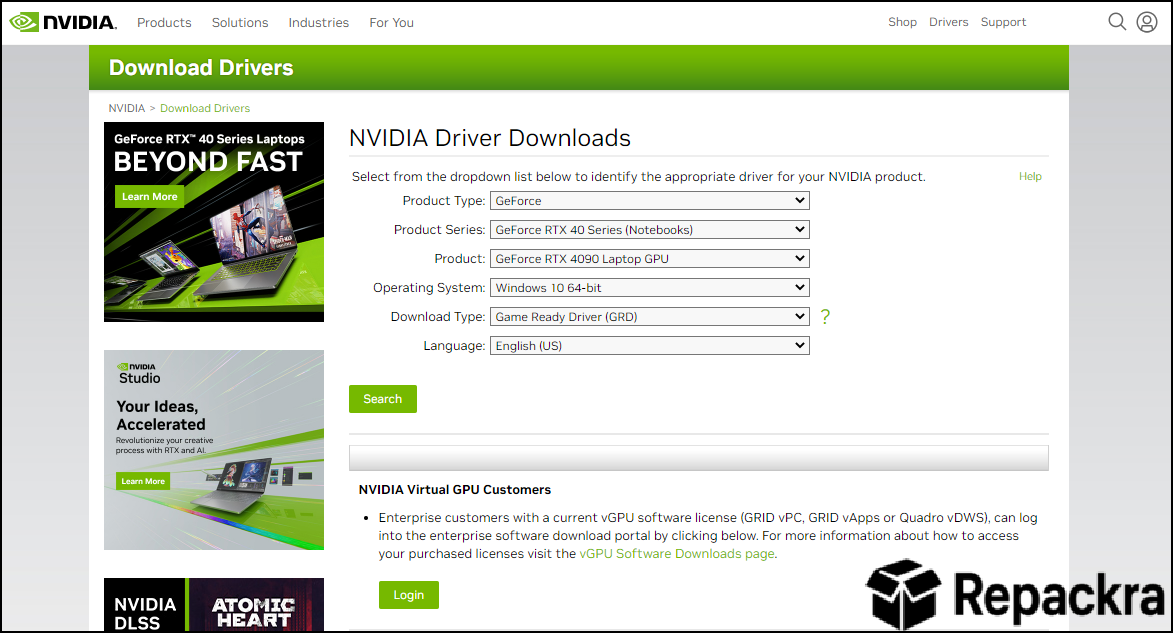Image resolution: width=1173 pixels, height=633 pixels.
Task: Expand the Product Series dropdown
Action: click(649, 230)
